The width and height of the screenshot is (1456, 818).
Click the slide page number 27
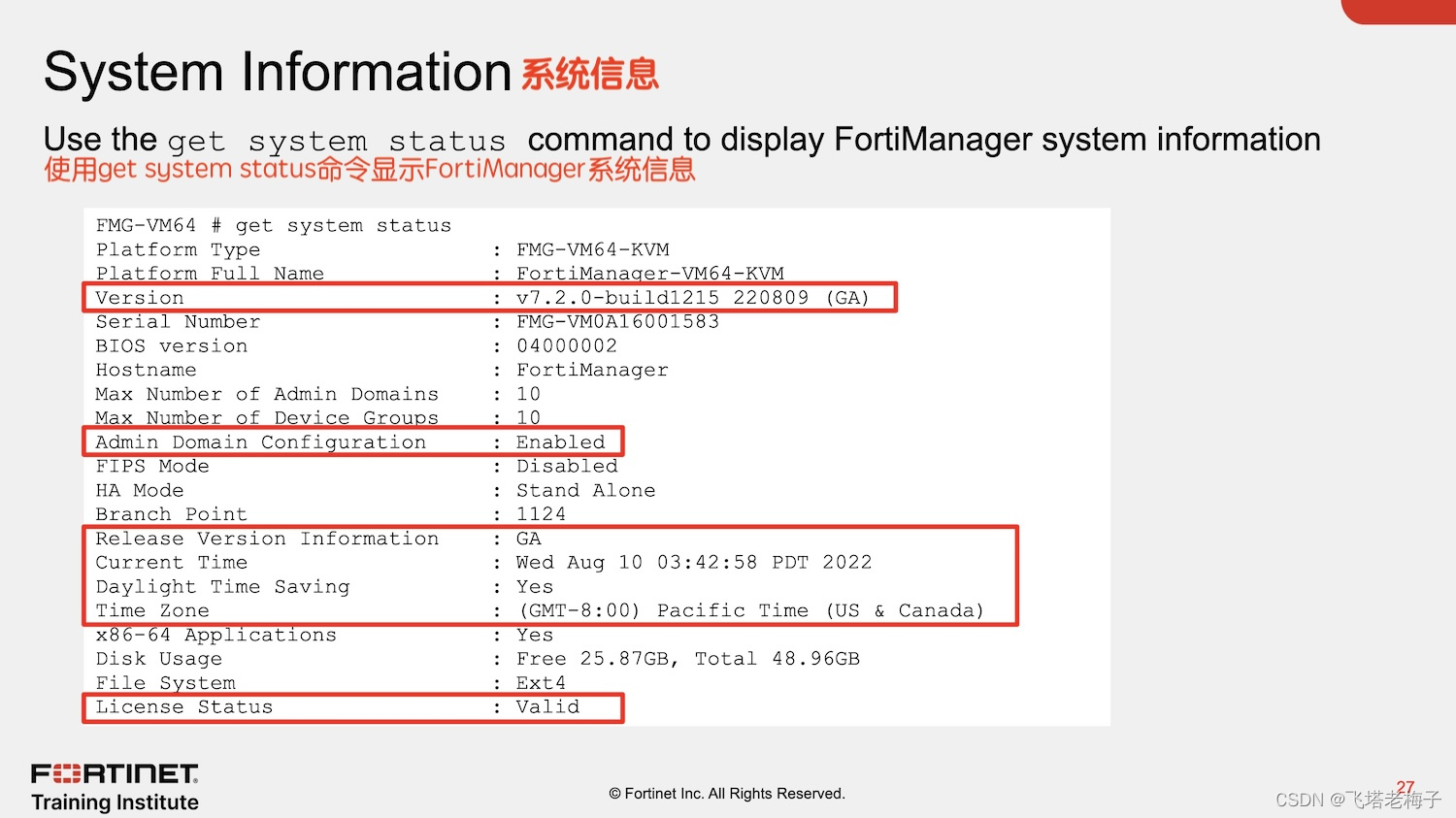point(1406,788)
